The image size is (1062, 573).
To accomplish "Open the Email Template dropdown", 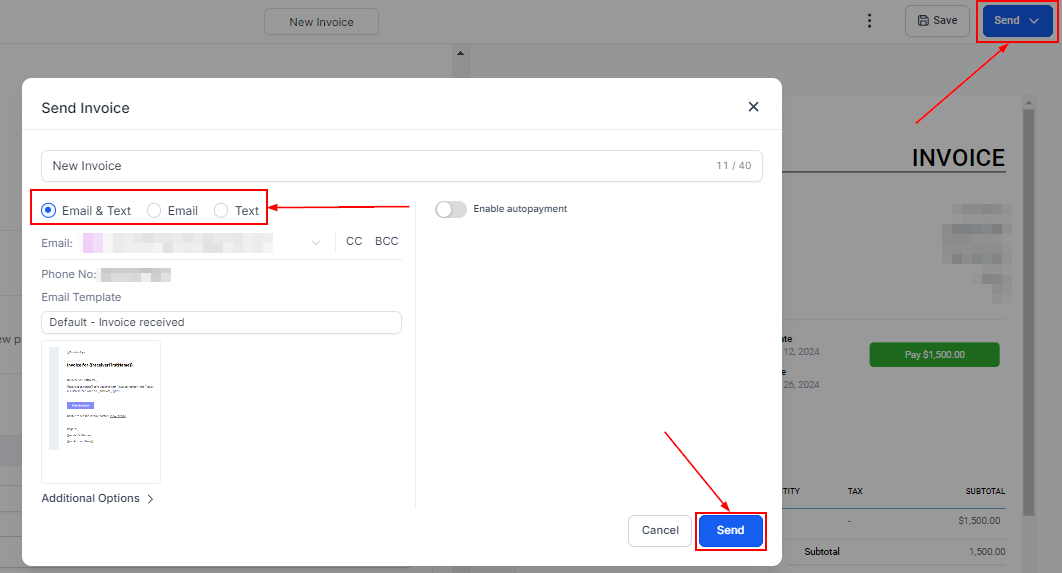I will (221, 322).
